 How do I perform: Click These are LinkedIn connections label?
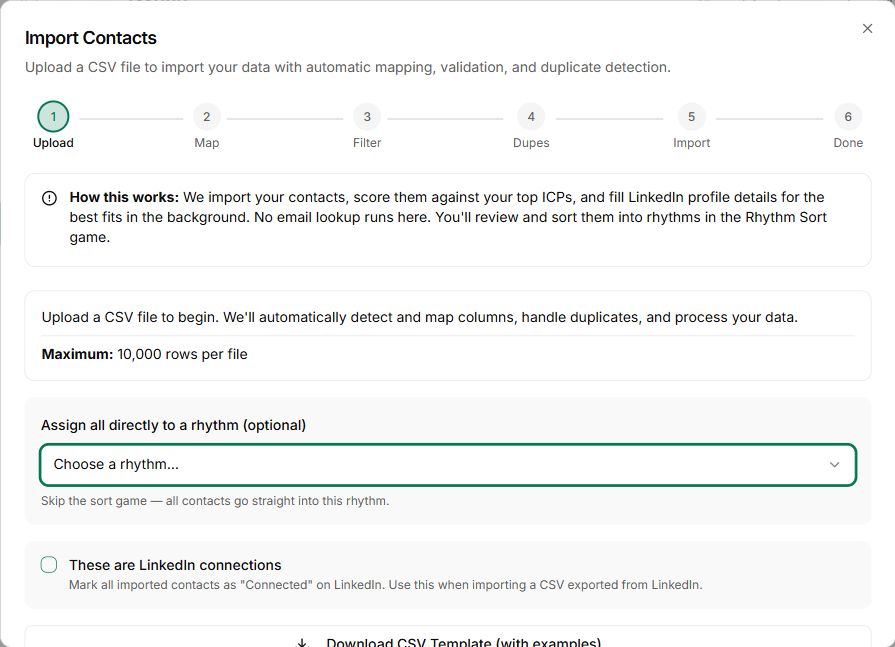pyautogui.click(x=175, y=565)
